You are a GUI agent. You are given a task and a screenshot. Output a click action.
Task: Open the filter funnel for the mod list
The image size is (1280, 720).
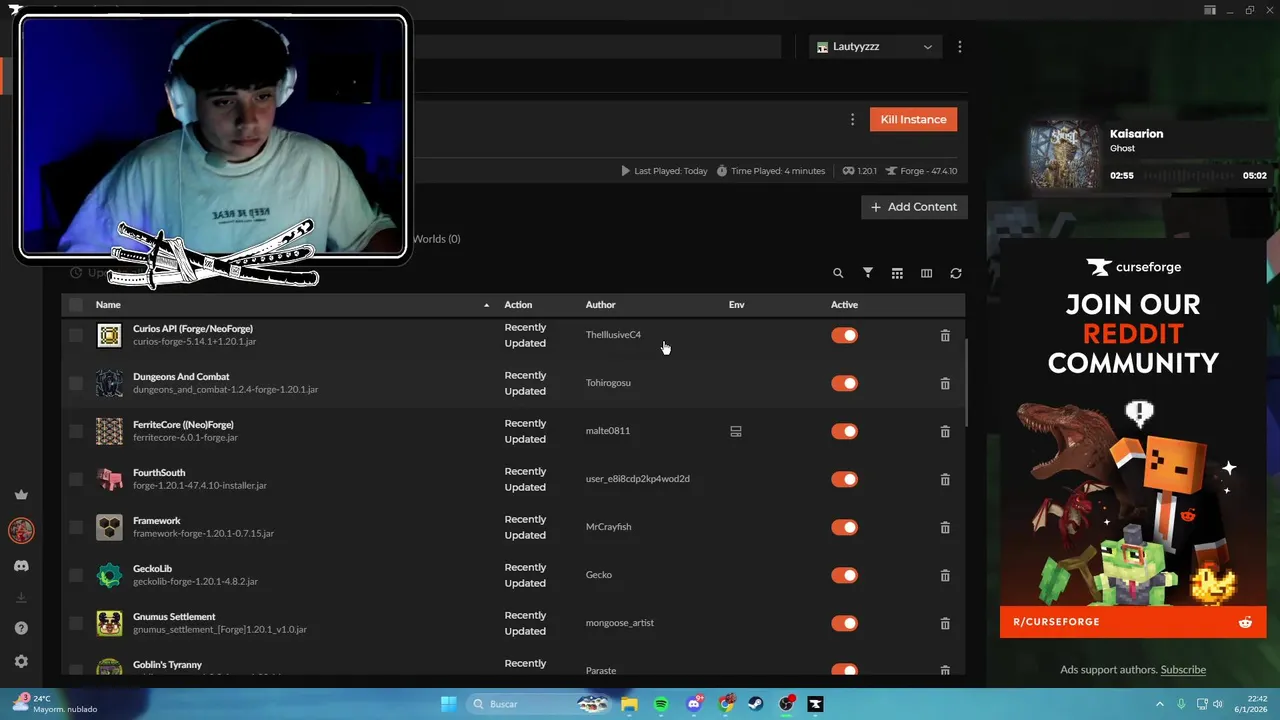868,273
